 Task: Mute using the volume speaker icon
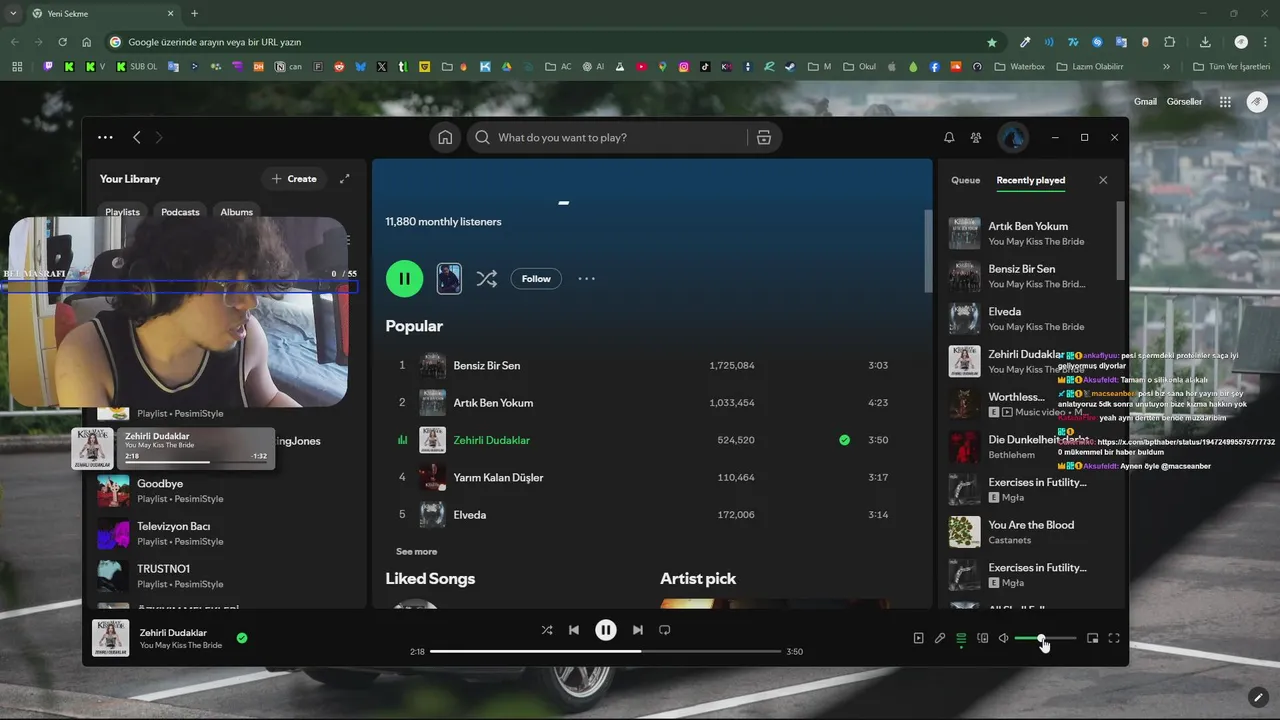click(1003, 638)
